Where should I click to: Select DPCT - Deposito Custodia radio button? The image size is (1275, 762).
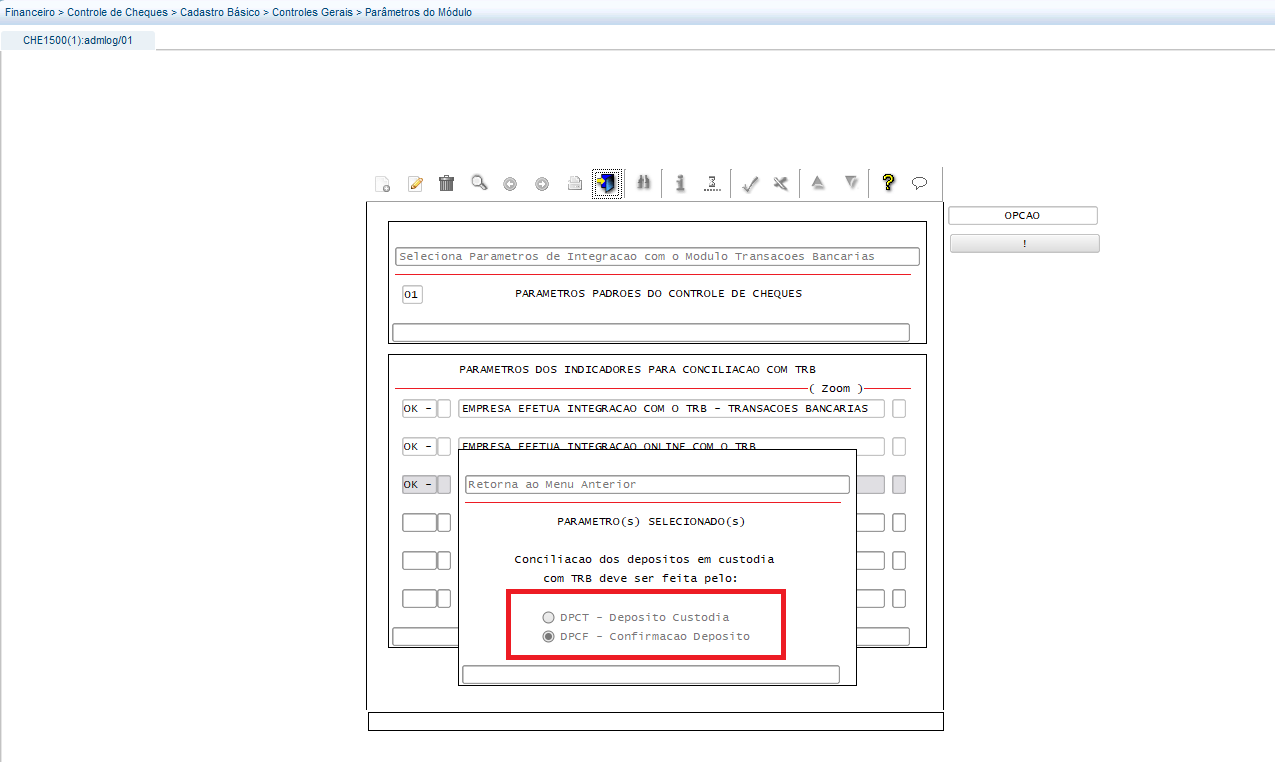548,617
